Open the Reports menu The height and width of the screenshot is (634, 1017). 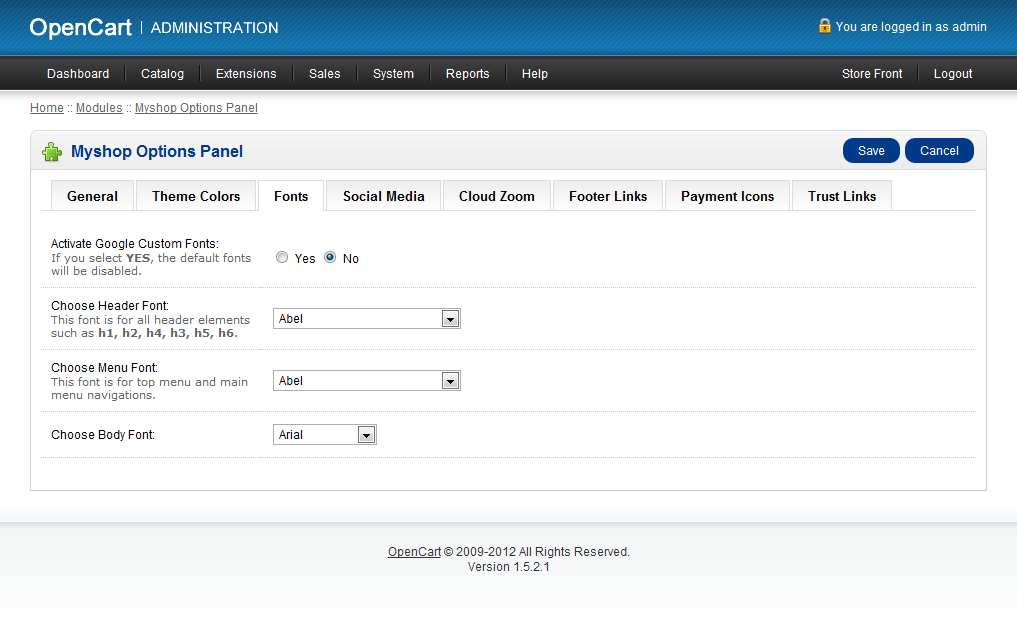tap(467, 74)
